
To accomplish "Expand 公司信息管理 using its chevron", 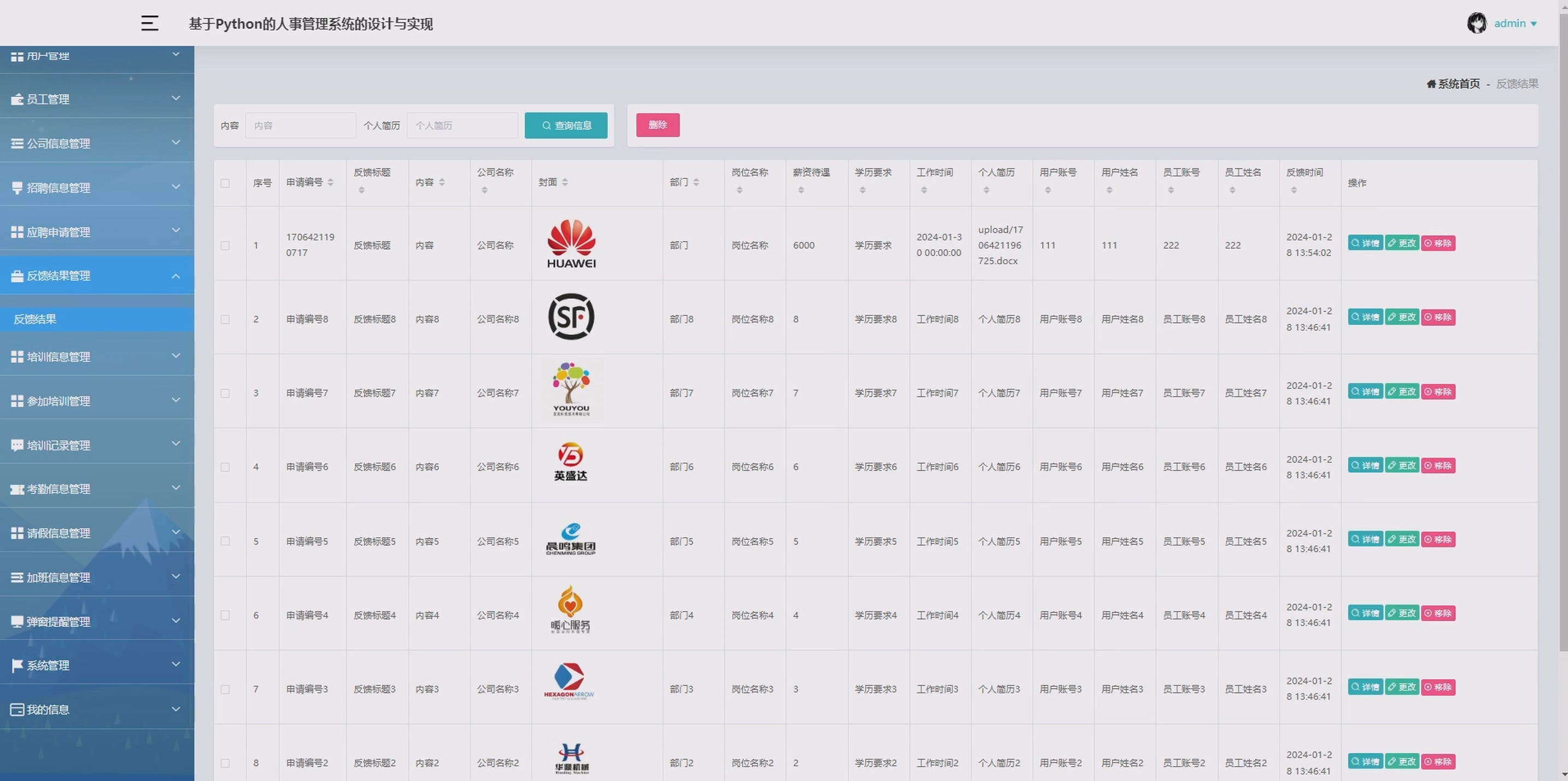I will point(176,142).
